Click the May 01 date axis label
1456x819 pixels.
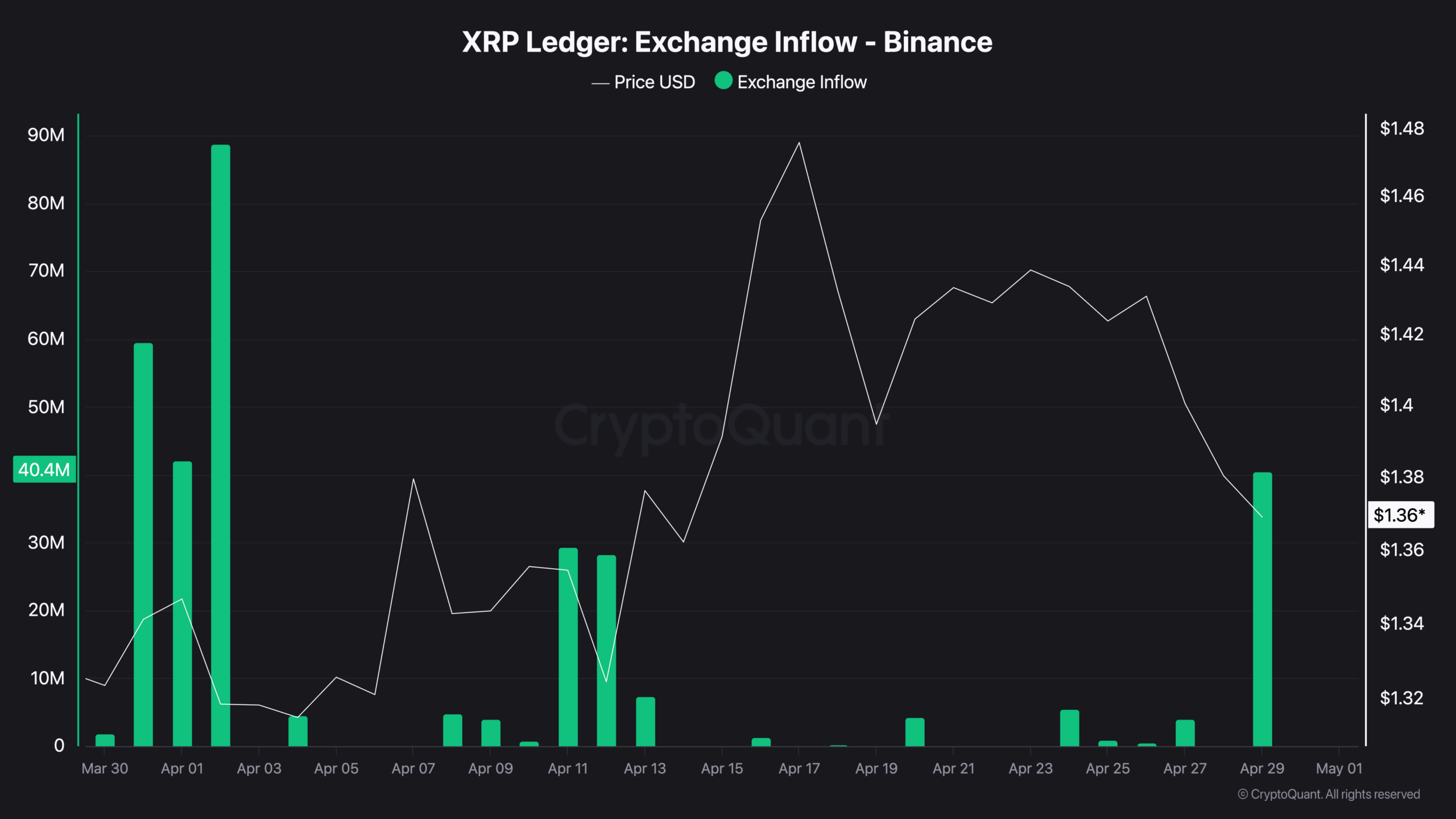pyautogui.click(x=1339, y=768)
